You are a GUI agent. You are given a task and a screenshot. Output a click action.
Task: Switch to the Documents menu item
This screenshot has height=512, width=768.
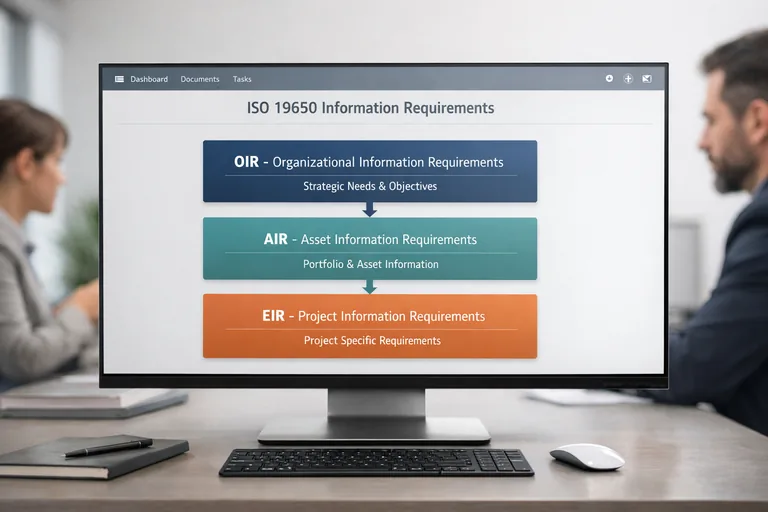[x=200, y=79]
